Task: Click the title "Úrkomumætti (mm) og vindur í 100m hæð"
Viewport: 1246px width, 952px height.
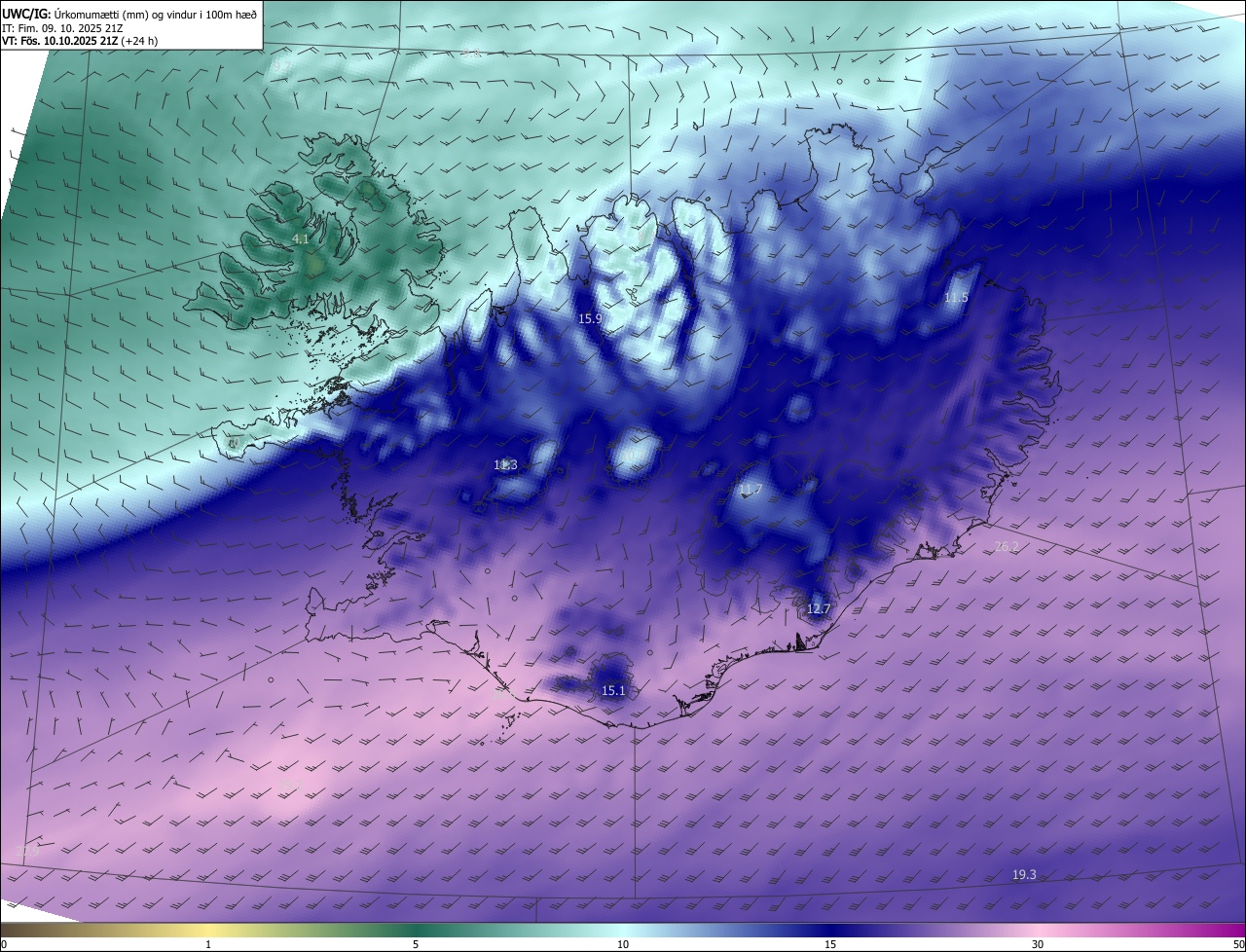Action: (156, 13)
